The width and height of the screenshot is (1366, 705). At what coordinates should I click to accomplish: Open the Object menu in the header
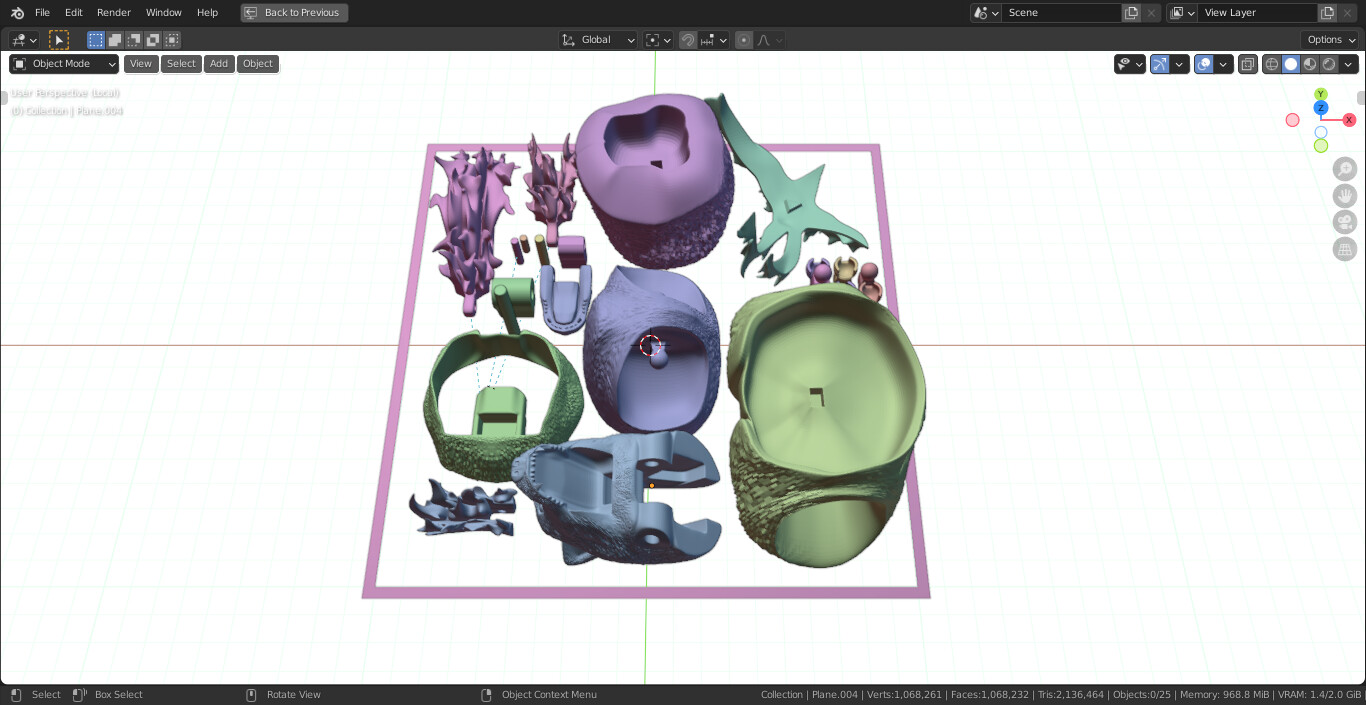[x=257, y=63]
